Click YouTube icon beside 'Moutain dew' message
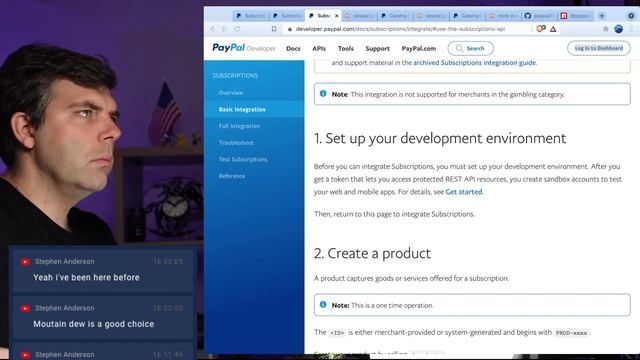 [x=25, y=308]
